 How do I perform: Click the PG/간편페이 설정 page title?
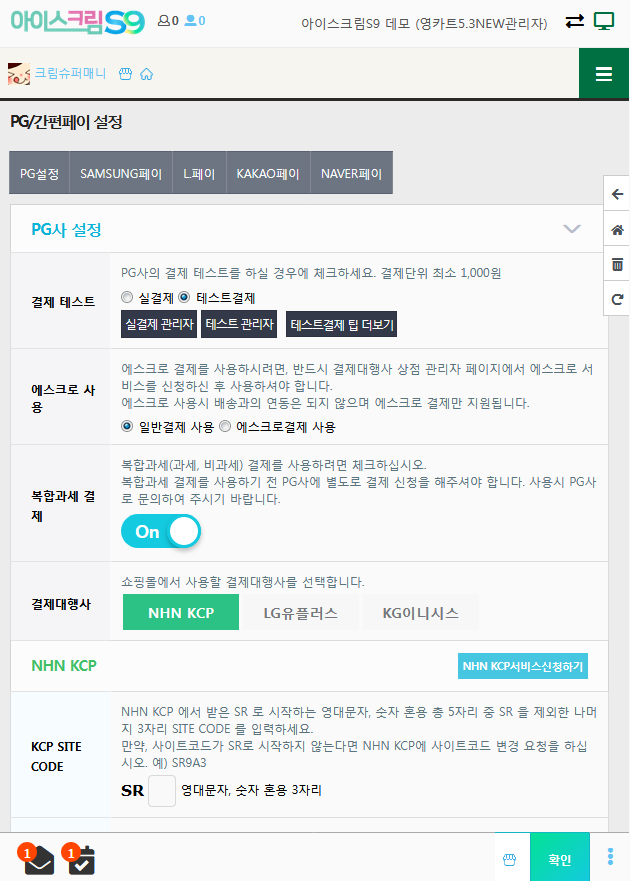(66, 122)
